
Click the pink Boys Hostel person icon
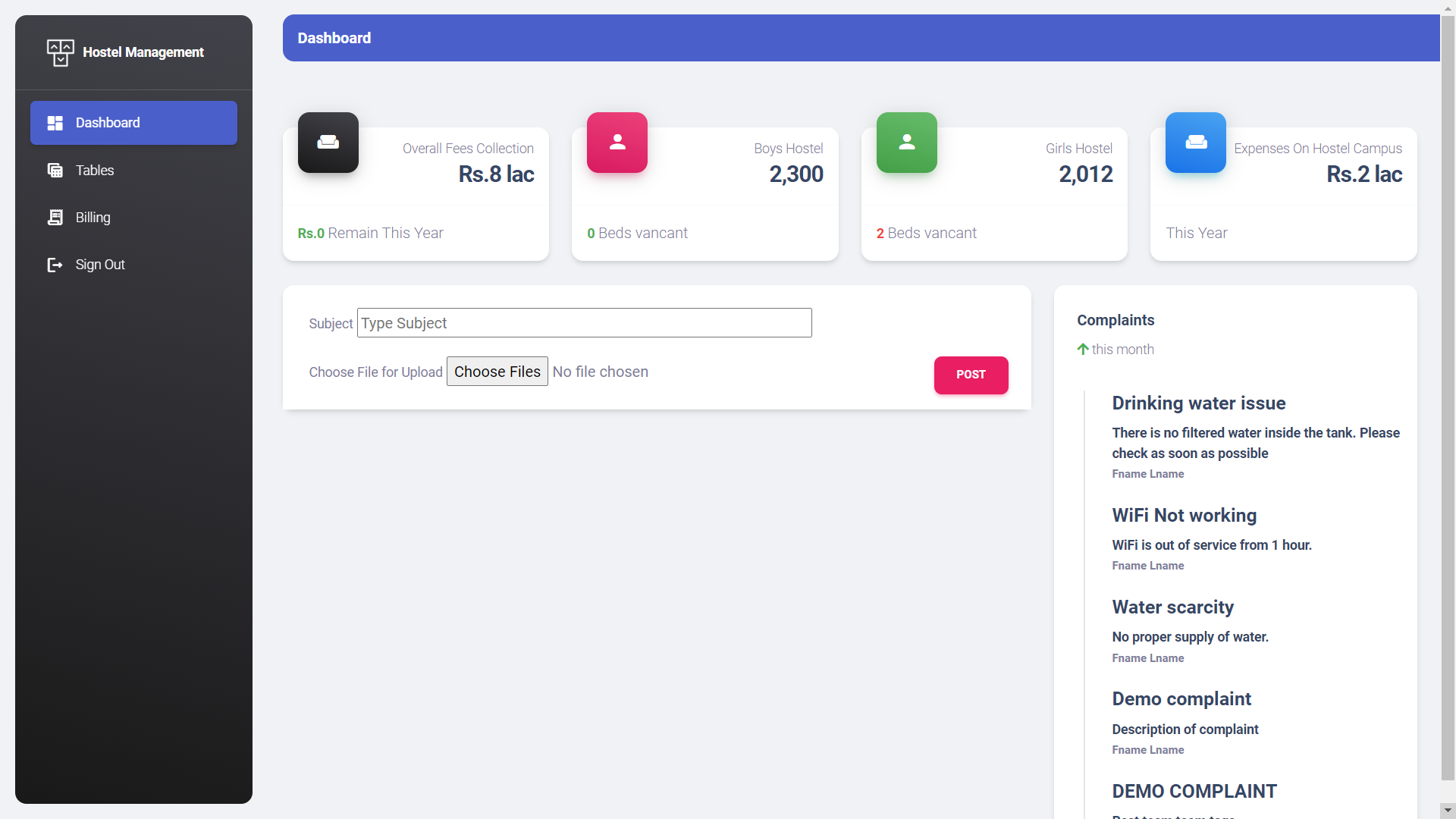coord(617,143)
